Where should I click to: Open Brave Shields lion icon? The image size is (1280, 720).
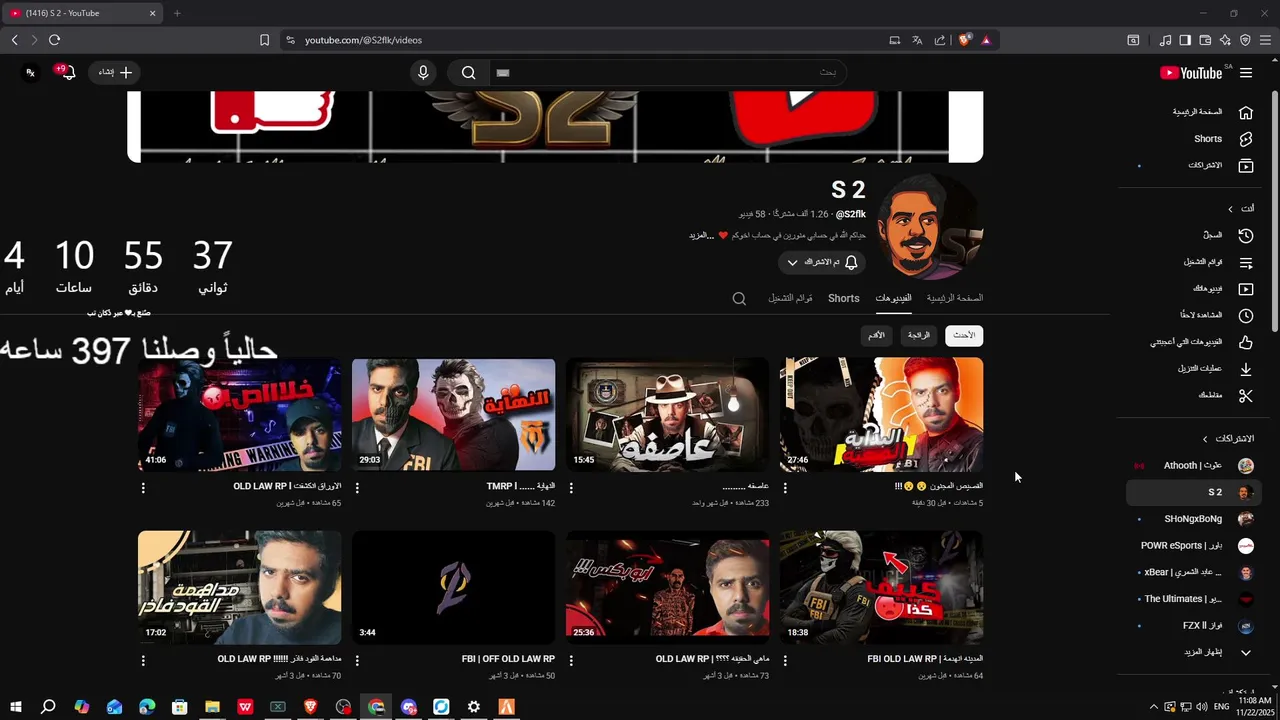point(964,40)
